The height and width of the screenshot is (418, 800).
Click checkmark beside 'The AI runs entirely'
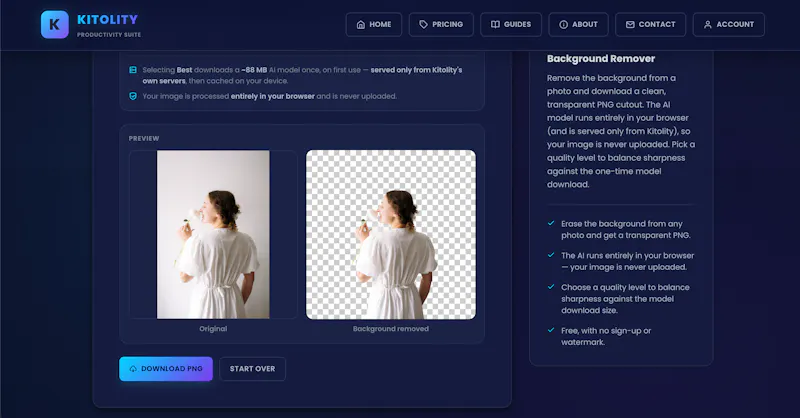551,255
